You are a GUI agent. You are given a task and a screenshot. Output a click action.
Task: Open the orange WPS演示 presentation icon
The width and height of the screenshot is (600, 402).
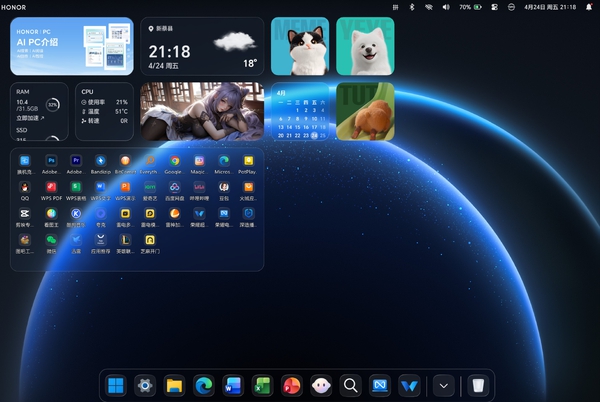click(x=125, y=187)
